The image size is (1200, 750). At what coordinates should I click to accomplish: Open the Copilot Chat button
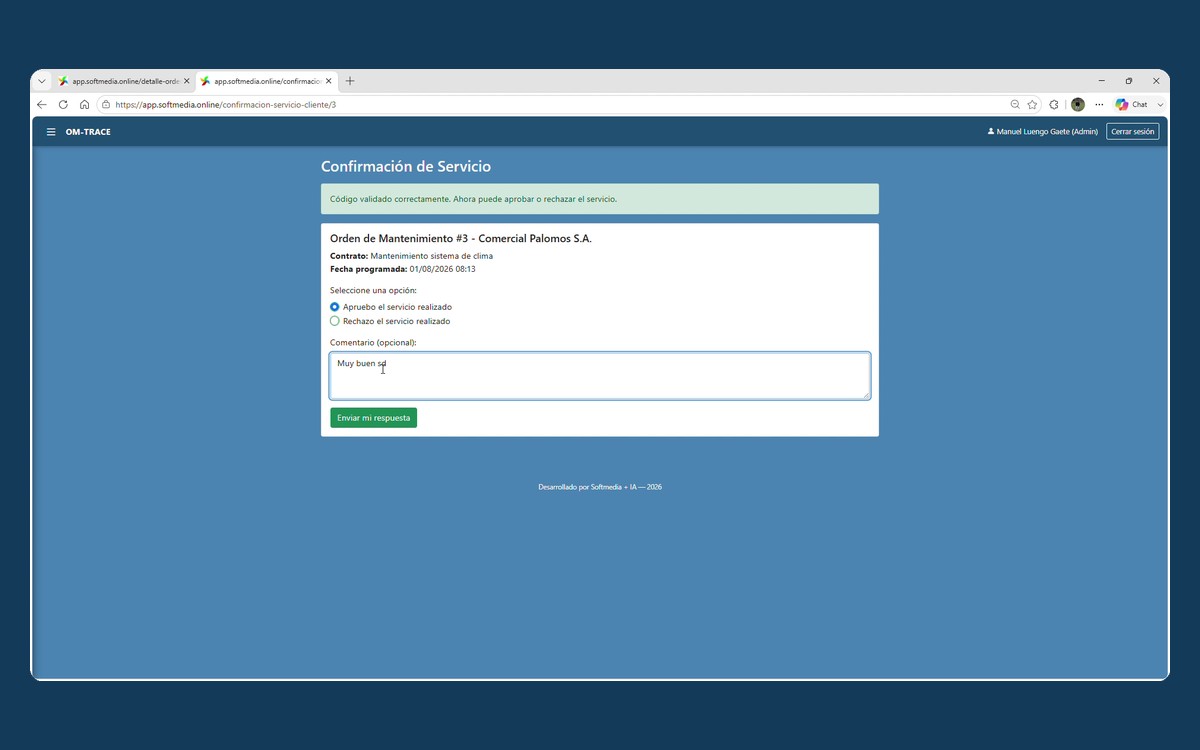[1132, 104]
